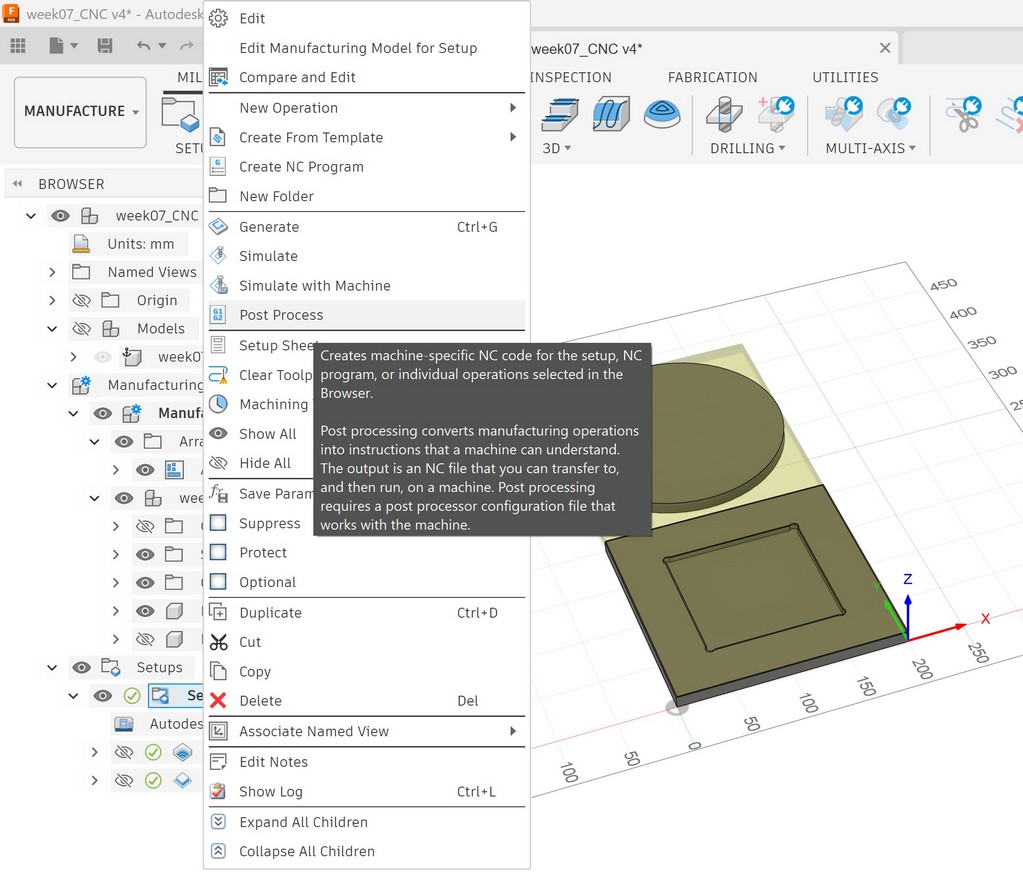The width and height of the screenshot is (1023, 872).
Task: Collapse the BROWSER panel with double arrows
Action: point(18,184)
